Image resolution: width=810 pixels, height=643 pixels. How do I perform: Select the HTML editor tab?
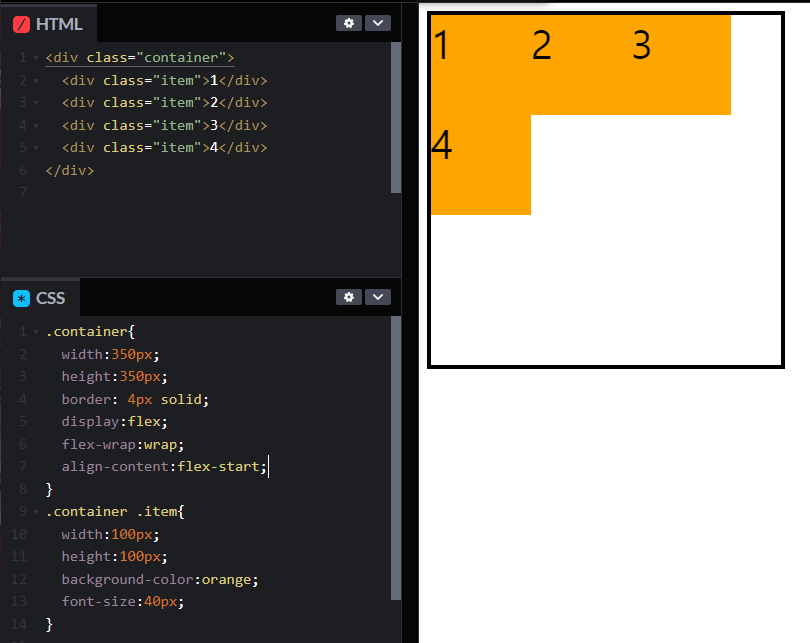(x=49, y=24)
